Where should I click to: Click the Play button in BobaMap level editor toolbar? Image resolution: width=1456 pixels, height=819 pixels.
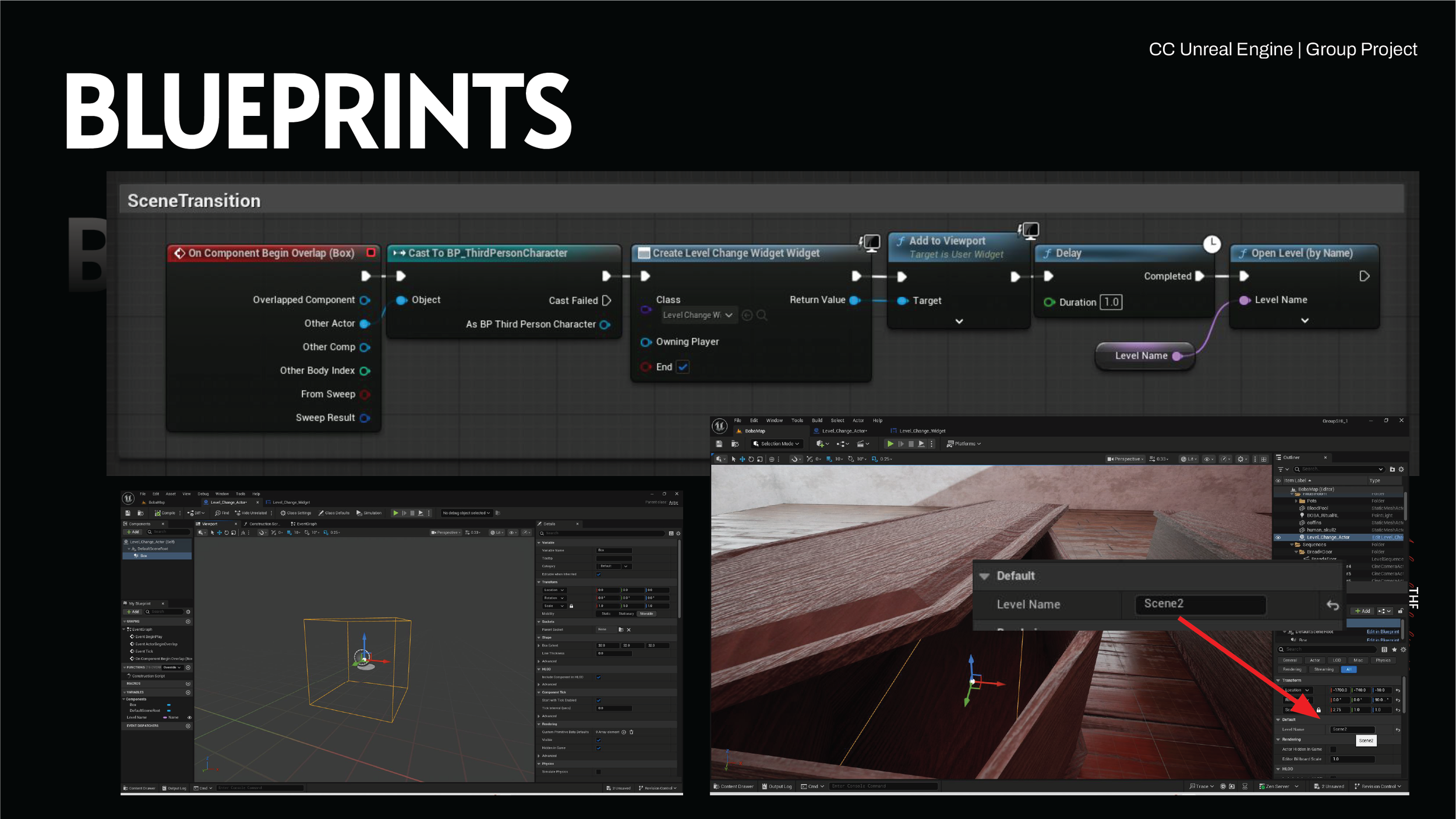click(890, 444)
